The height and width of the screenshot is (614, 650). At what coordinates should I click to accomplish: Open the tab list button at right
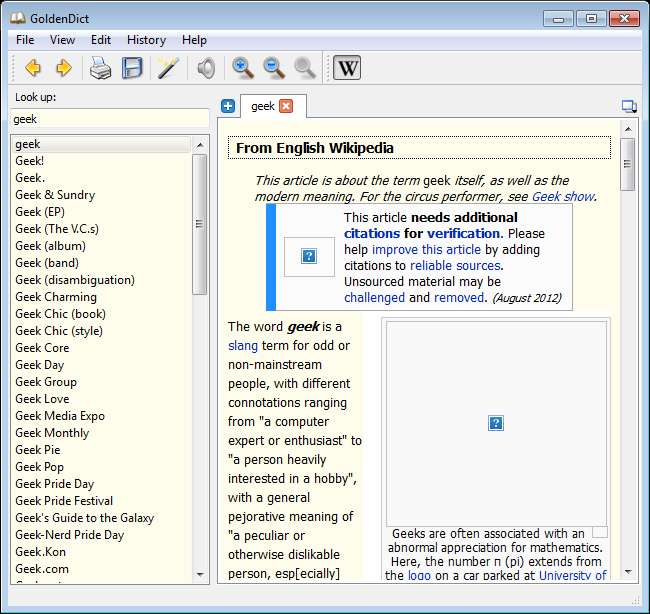(628, 106)
